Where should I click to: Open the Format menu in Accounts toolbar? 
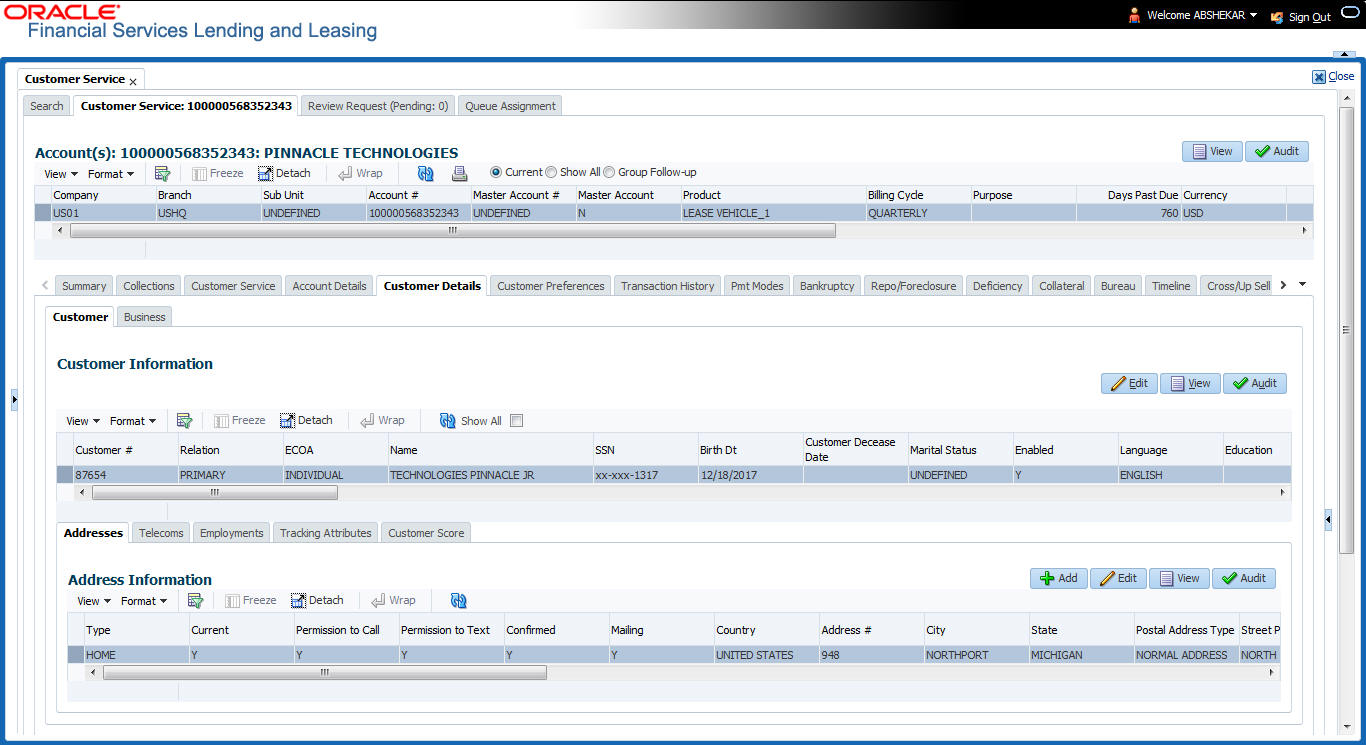111,174
